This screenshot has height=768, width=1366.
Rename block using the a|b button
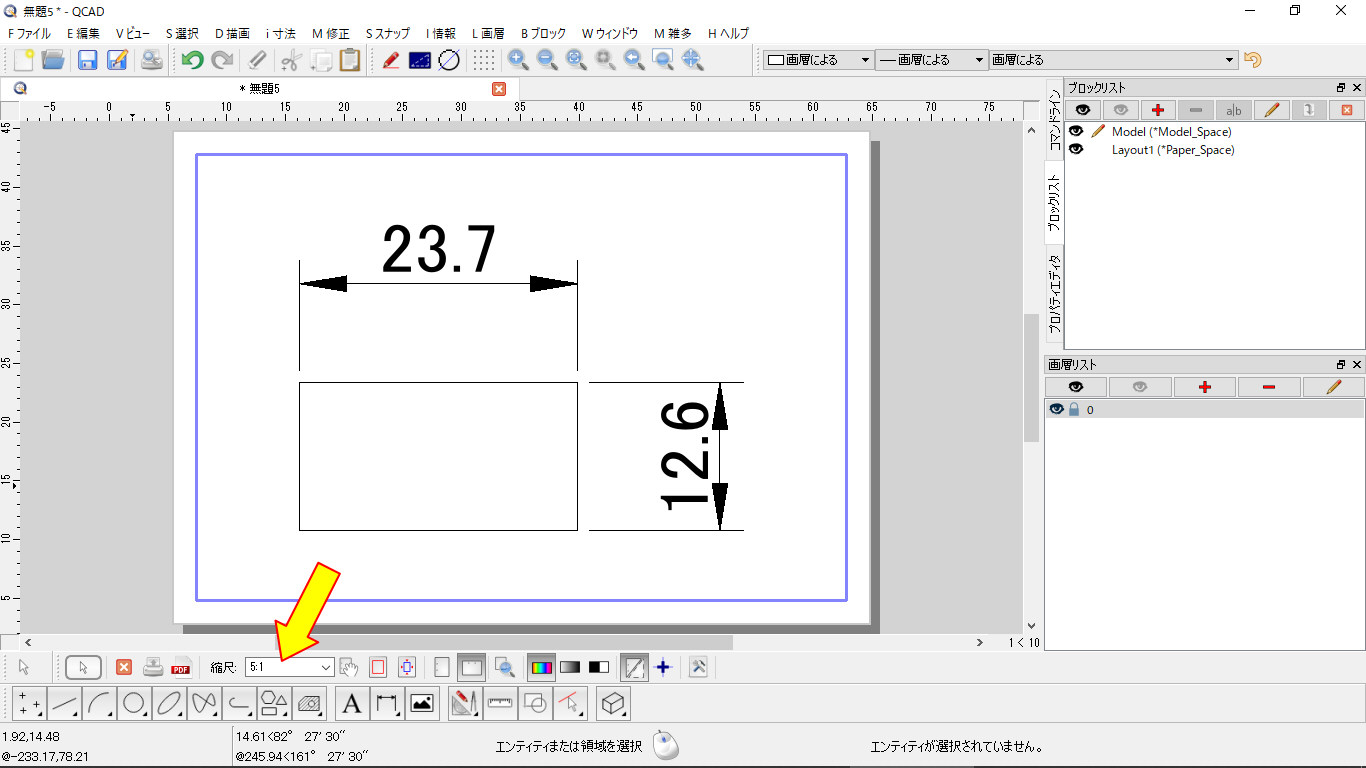pyautogui.click(x=1234, y=109)
